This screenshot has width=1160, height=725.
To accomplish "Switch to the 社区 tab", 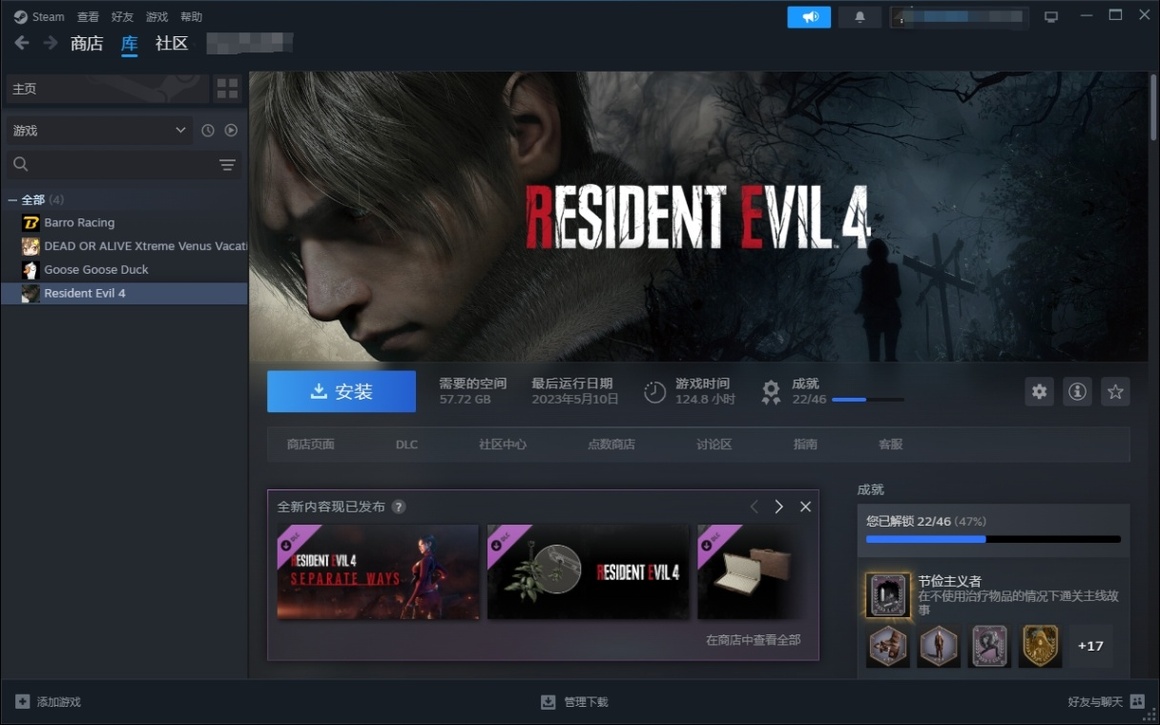I will click(x=172, y=43).
